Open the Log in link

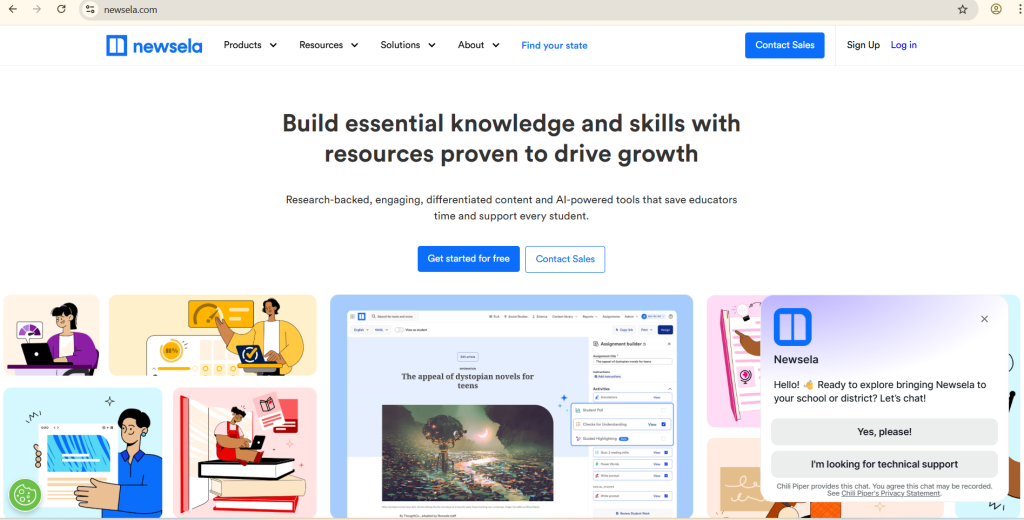coord(903,45)
